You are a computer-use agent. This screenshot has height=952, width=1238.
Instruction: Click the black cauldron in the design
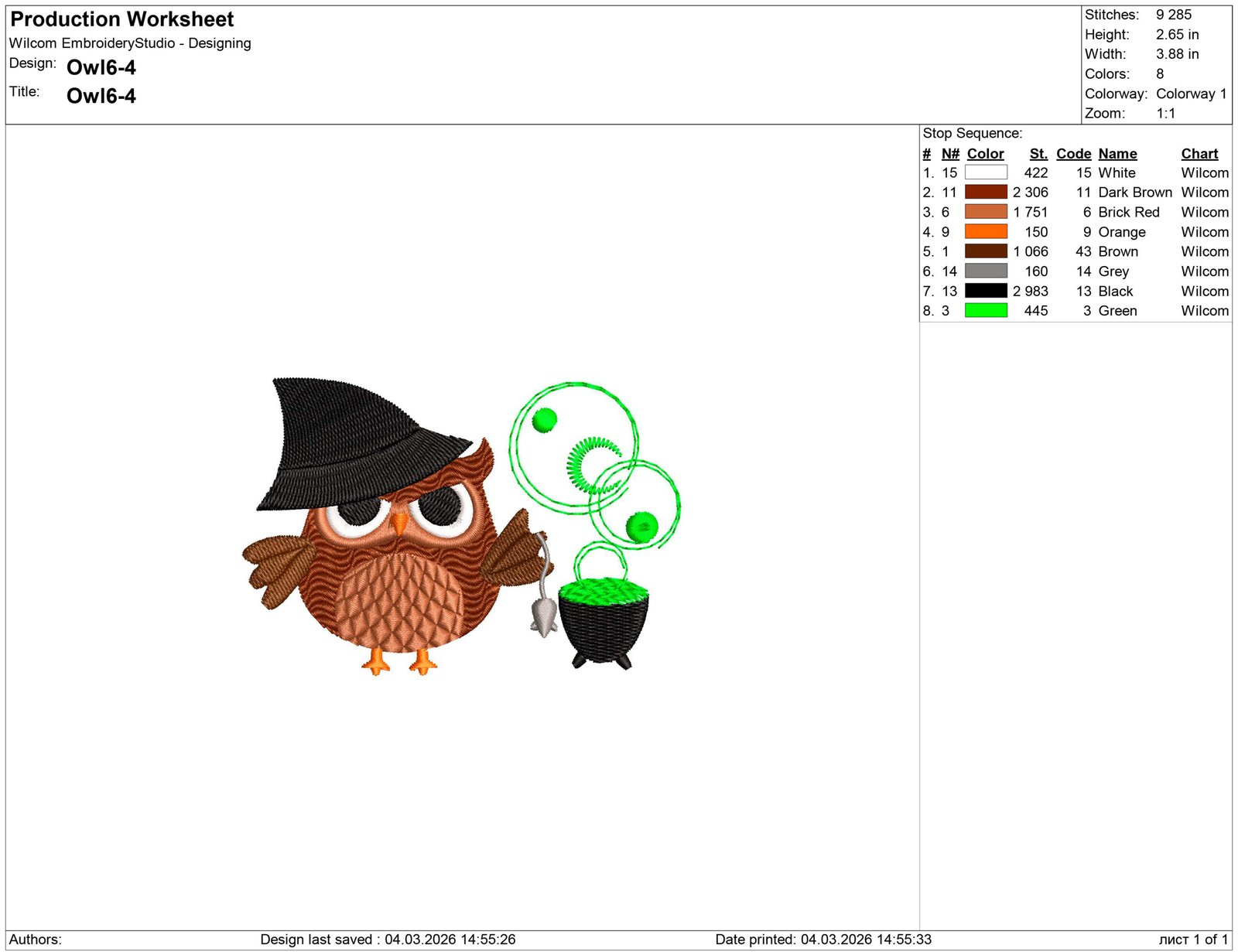603,626
